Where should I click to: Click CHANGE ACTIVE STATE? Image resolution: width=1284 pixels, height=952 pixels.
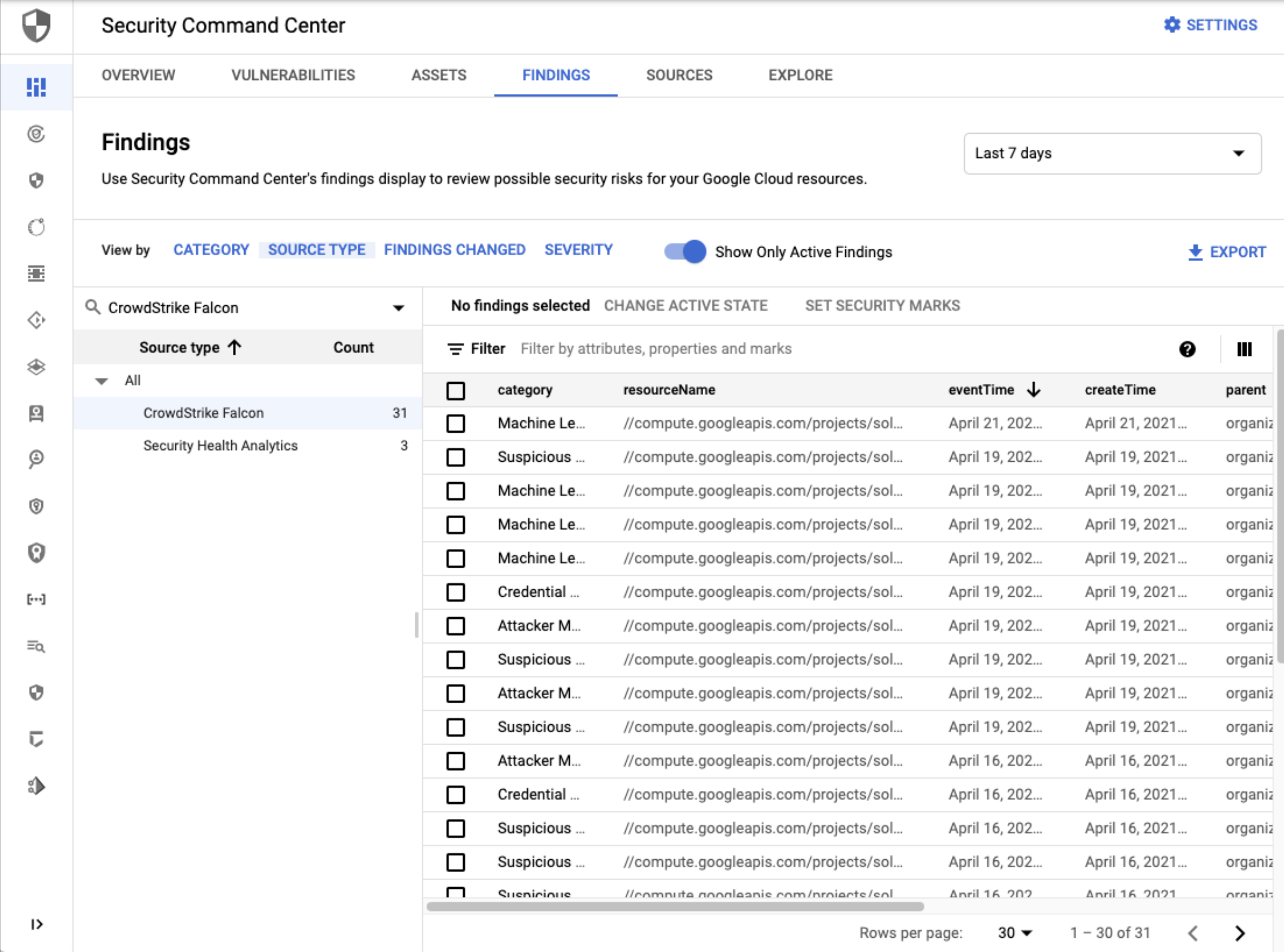(x=685, y=305)
